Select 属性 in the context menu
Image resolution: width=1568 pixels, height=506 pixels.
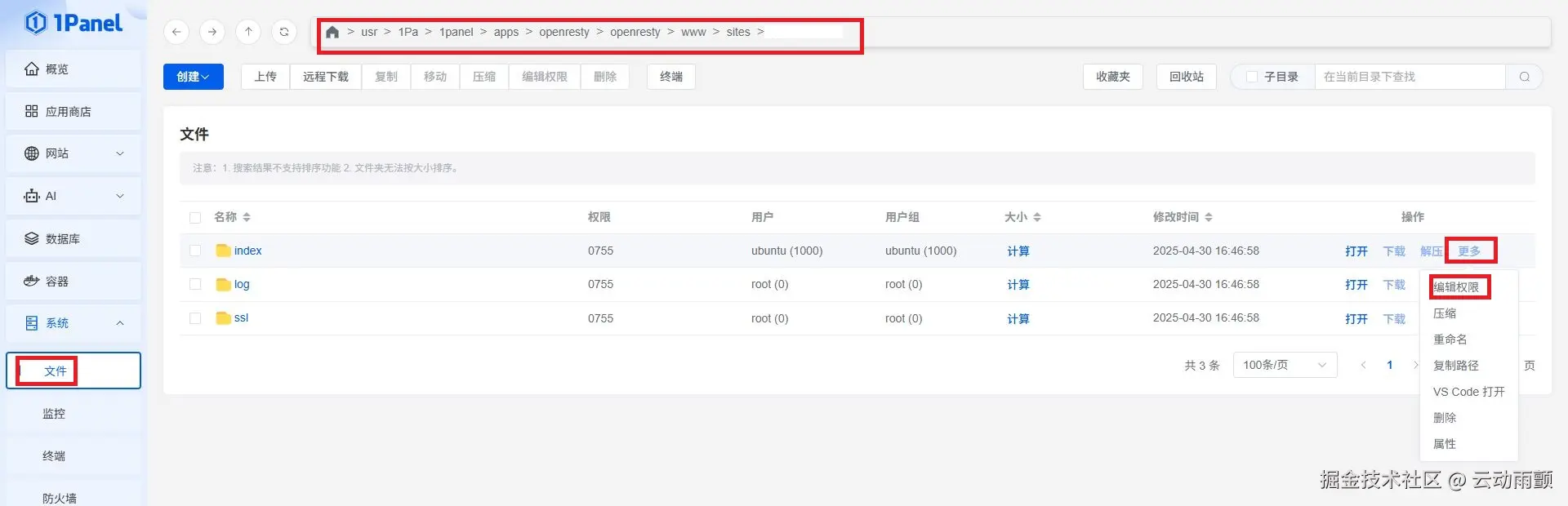point(1445,444)
